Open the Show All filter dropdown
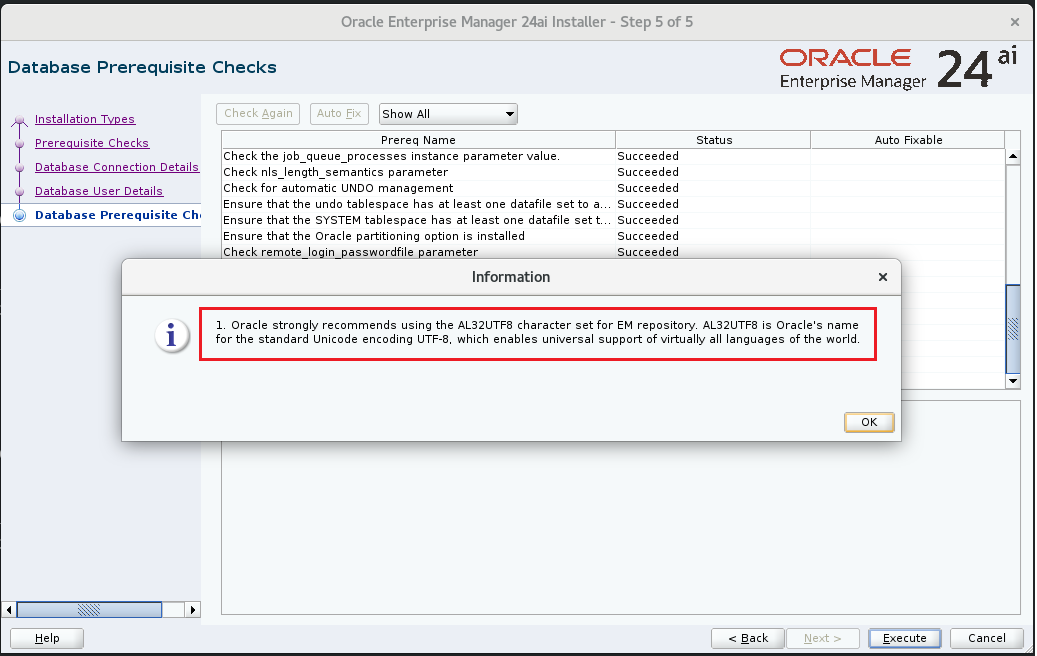1037x656 pixels. (x=448, y=114)
